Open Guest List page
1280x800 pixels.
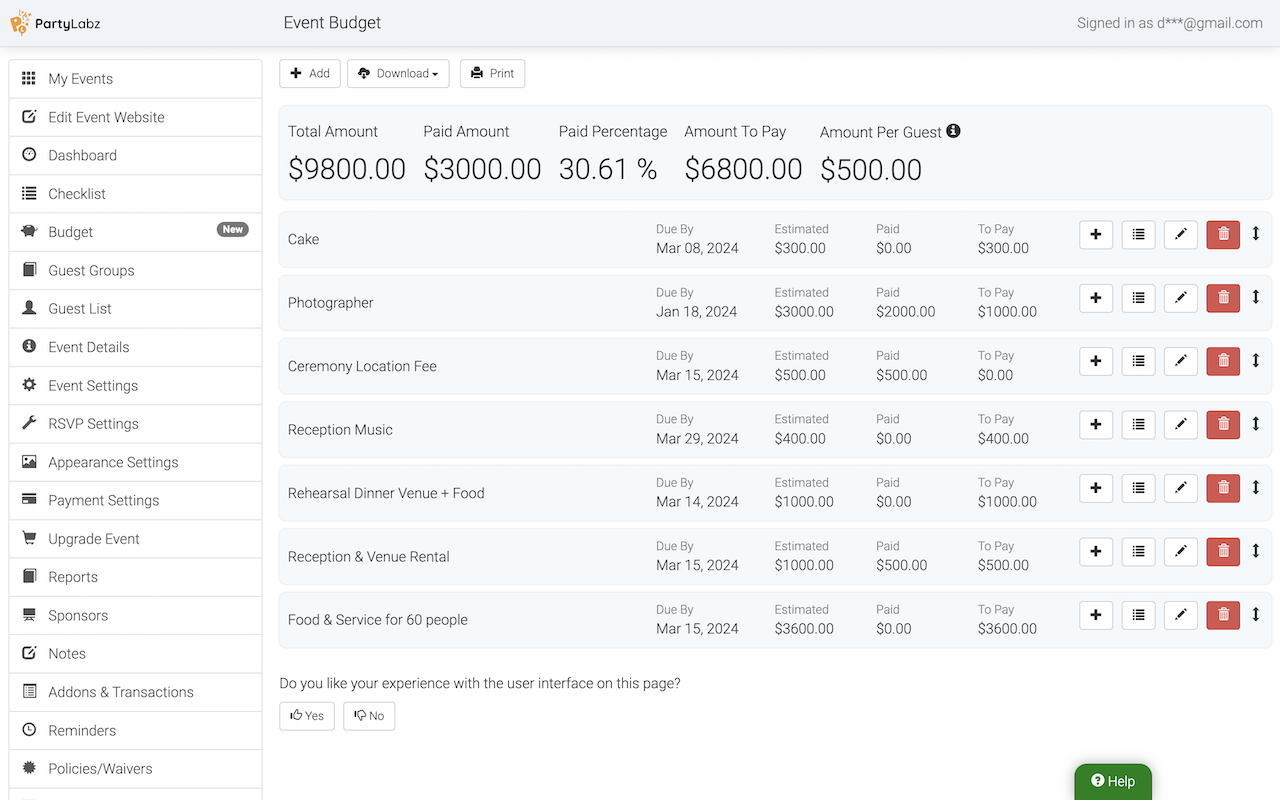(135, 309)
